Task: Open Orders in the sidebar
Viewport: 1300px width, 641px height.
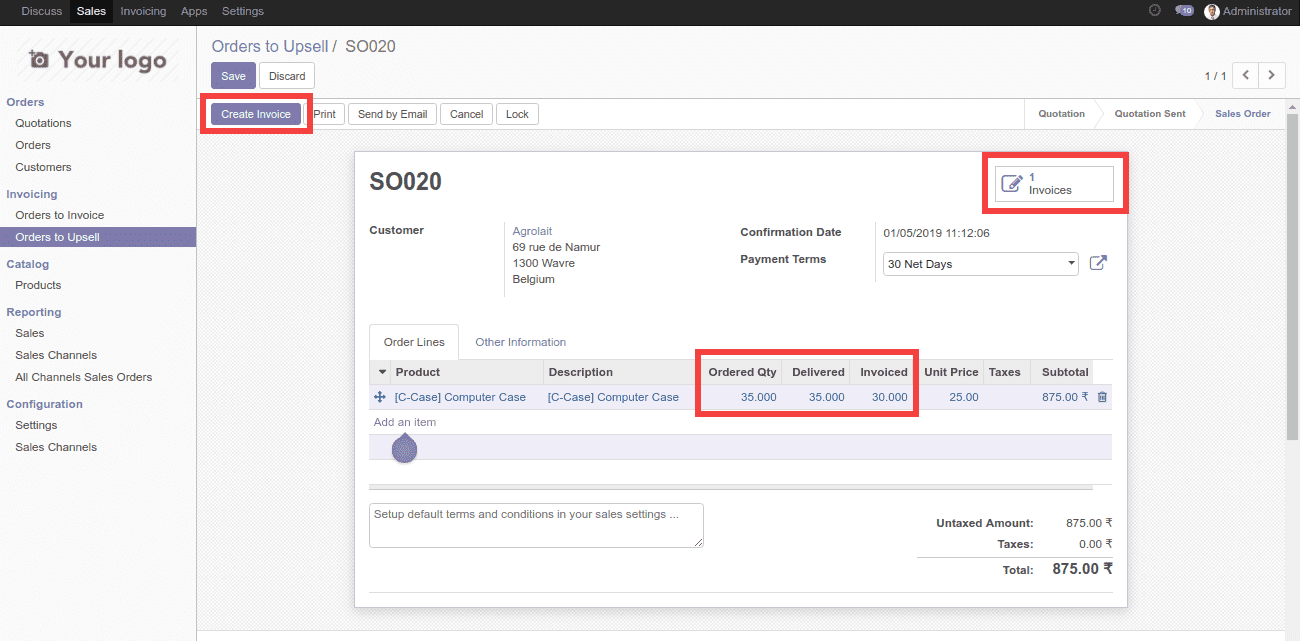Action: (x=33, y=145)
